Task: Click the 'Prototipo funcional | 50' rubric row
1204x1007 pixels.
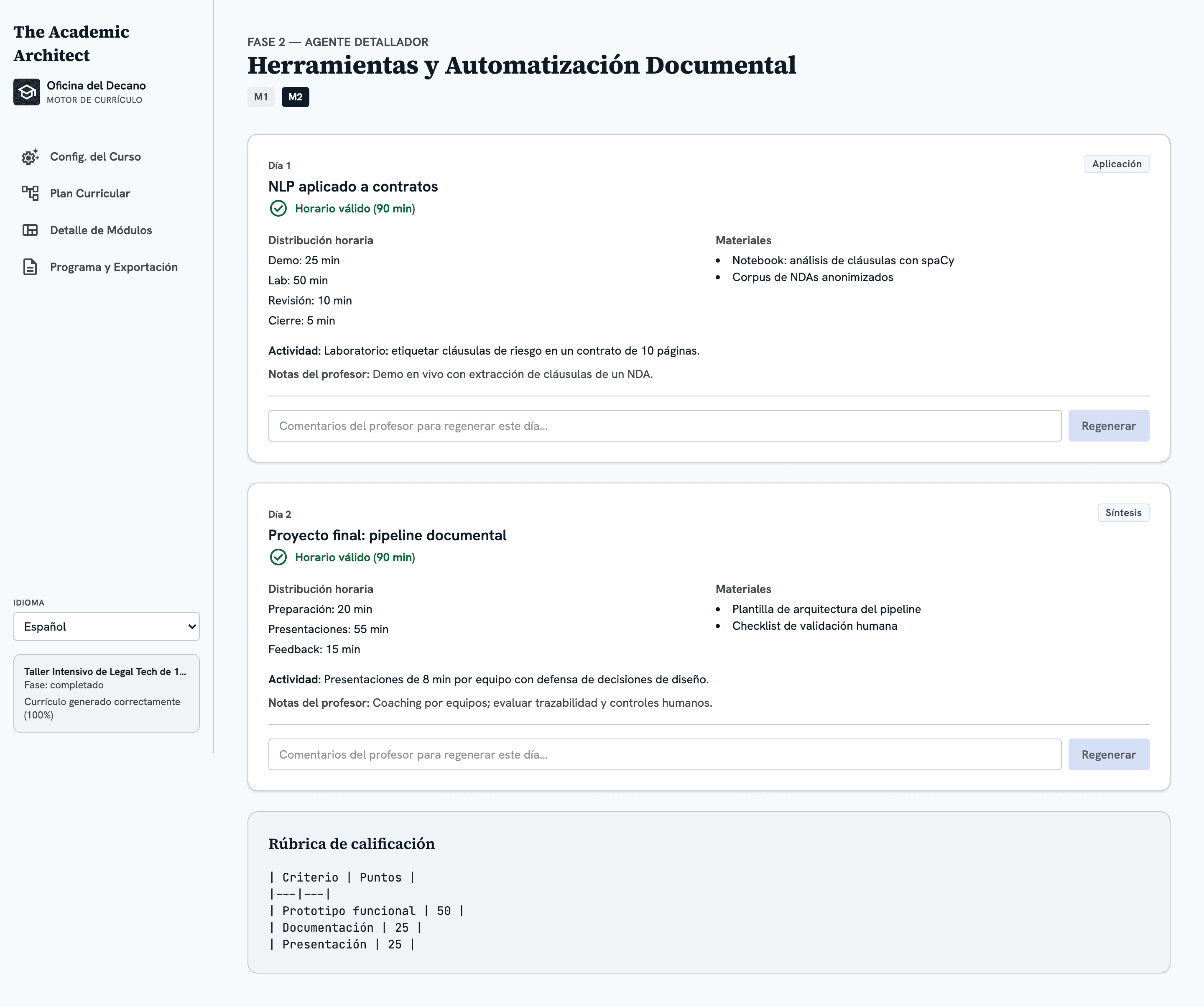Action: click(x=366, y=911)
